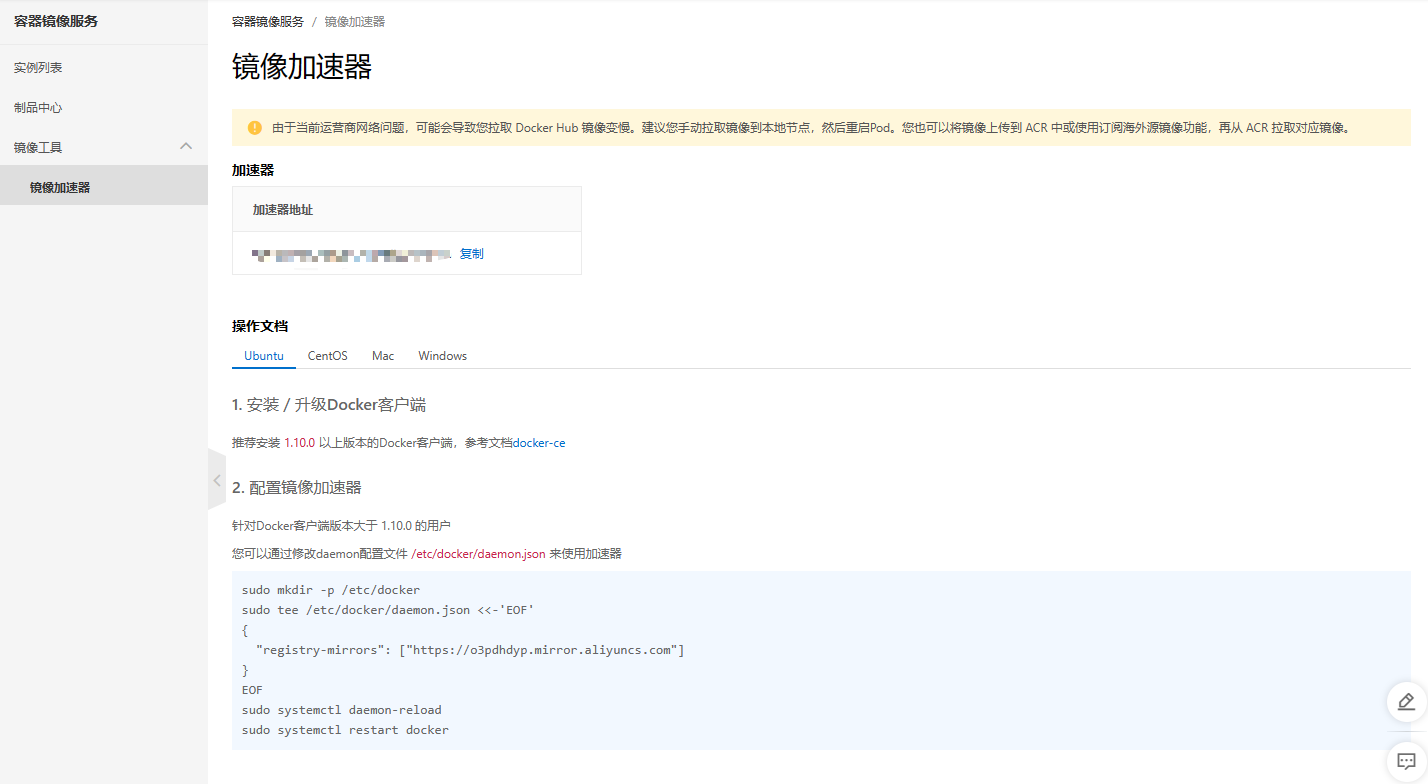Click 镜像加速器 in the breadcrumb
Screen dimensions: 1428x784
354,21
